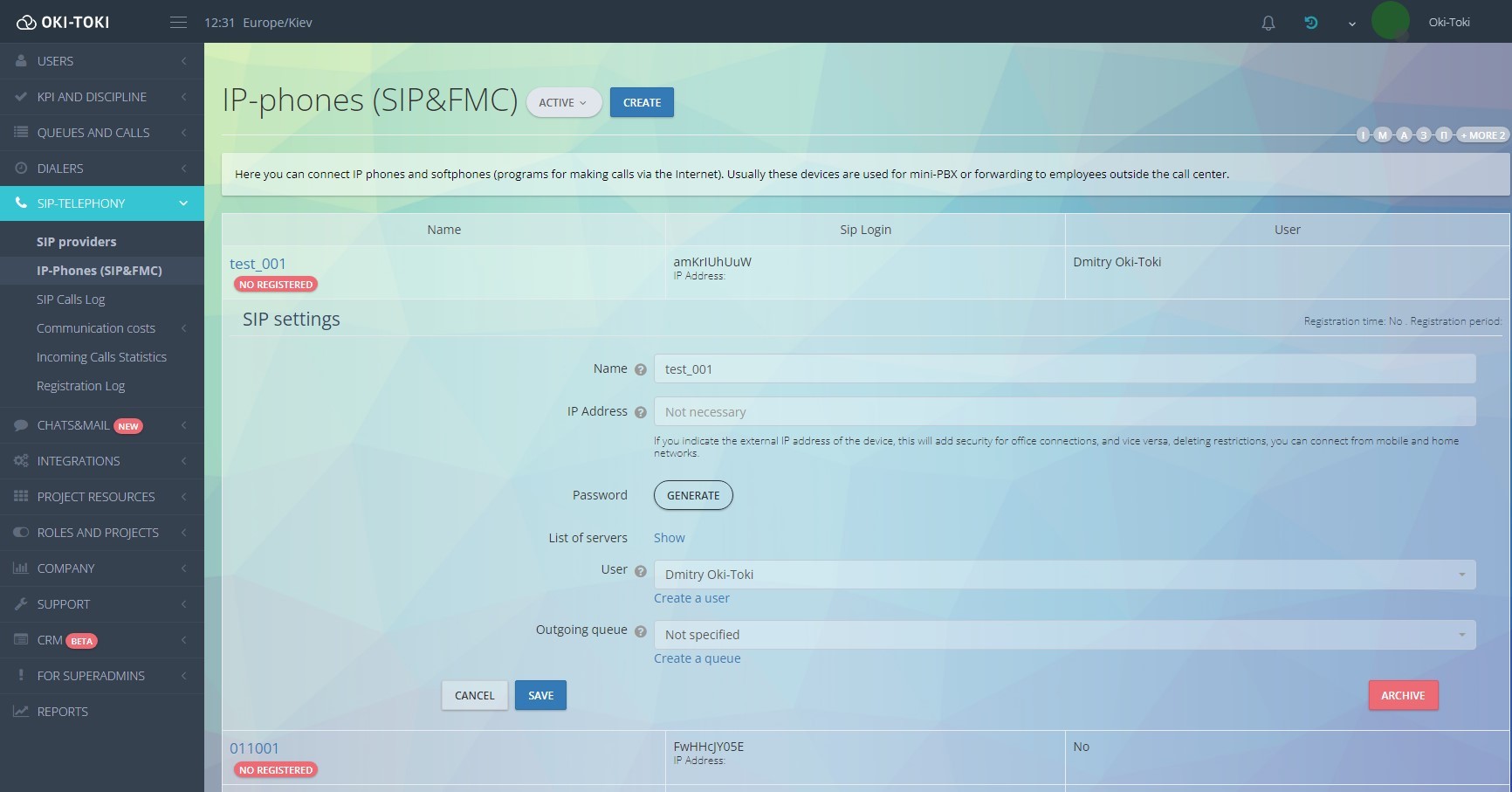Open the ACTIVE status filter dropdown
The image size is (1512, 792).
(x=563, y=102)
